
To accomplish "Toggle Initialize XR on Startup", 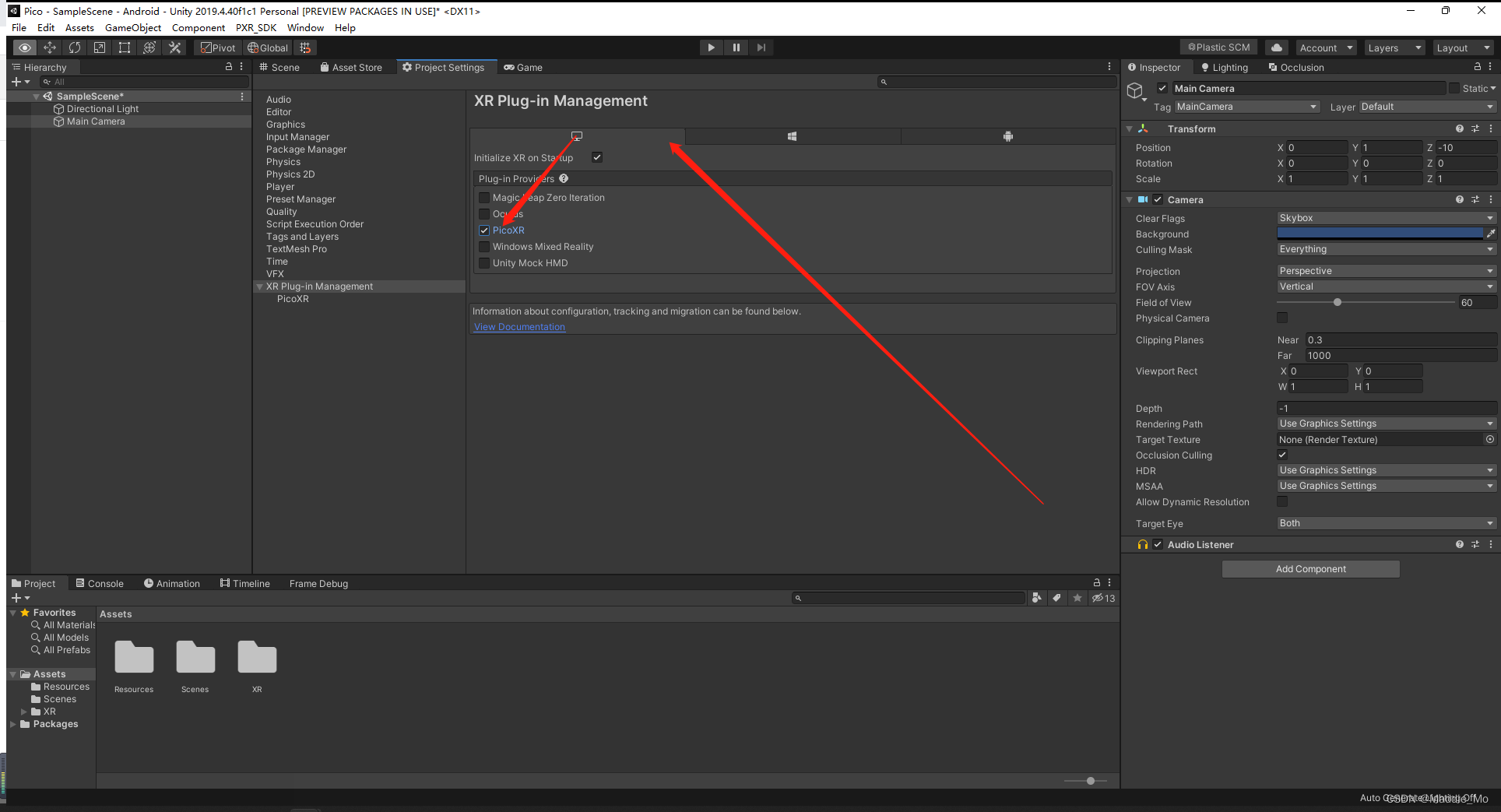I will (597, 157).
